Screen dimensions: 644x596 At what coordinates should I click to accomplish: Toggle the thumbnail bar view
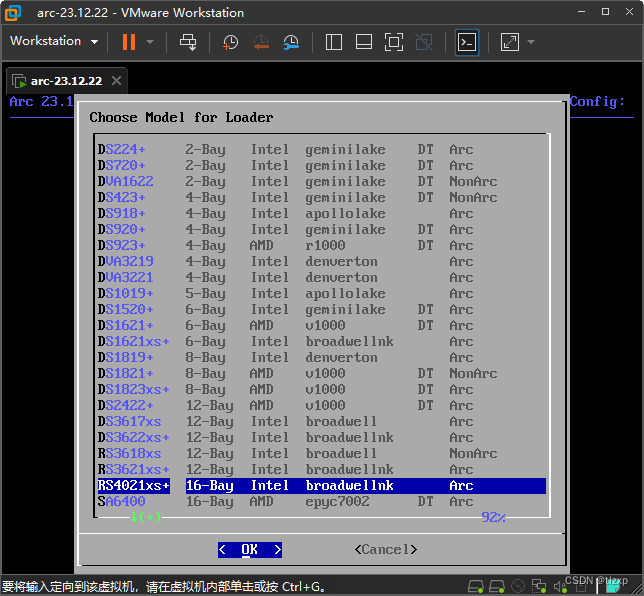click(364, 42)
